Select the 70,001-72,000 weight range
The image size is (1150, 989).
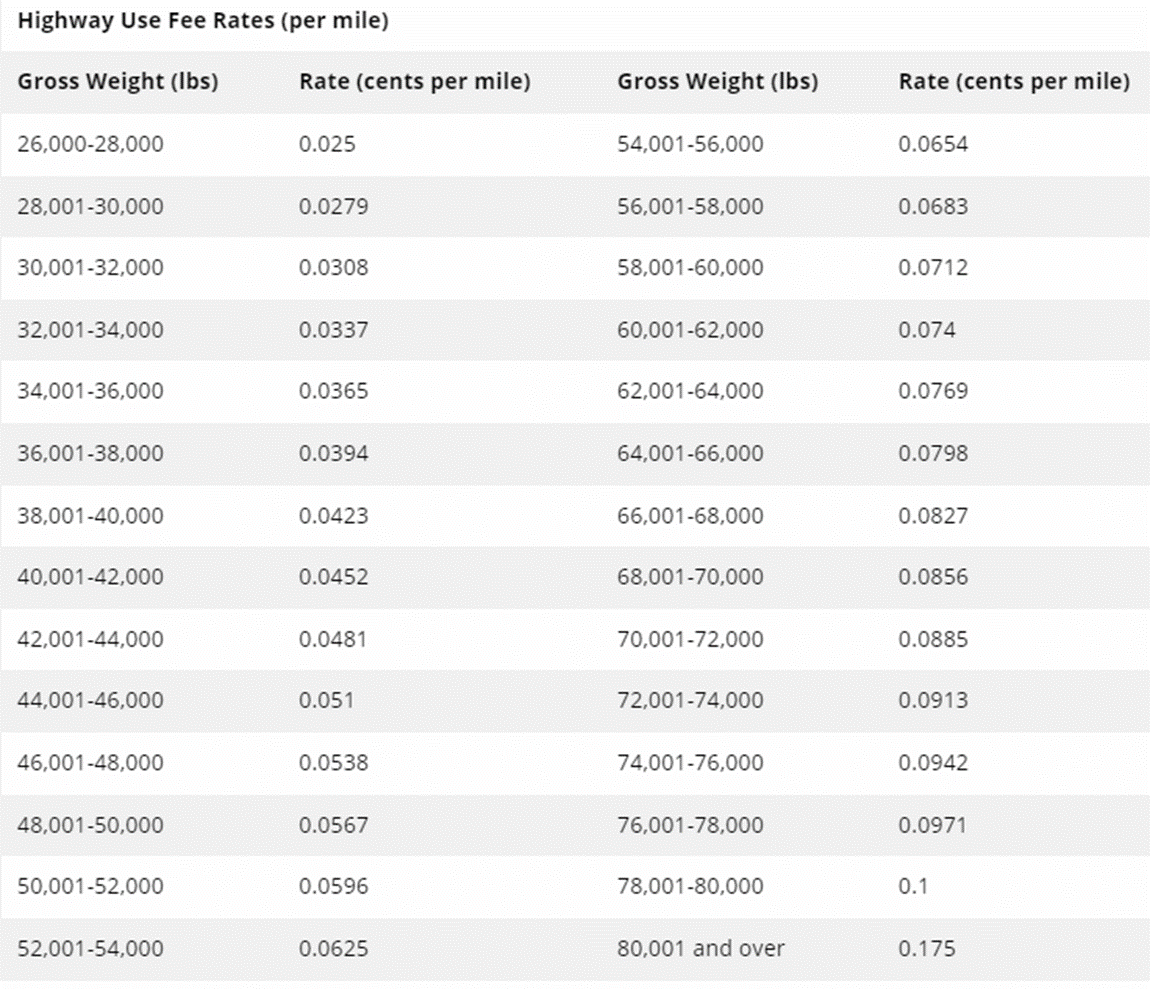(x=690, y=639)
